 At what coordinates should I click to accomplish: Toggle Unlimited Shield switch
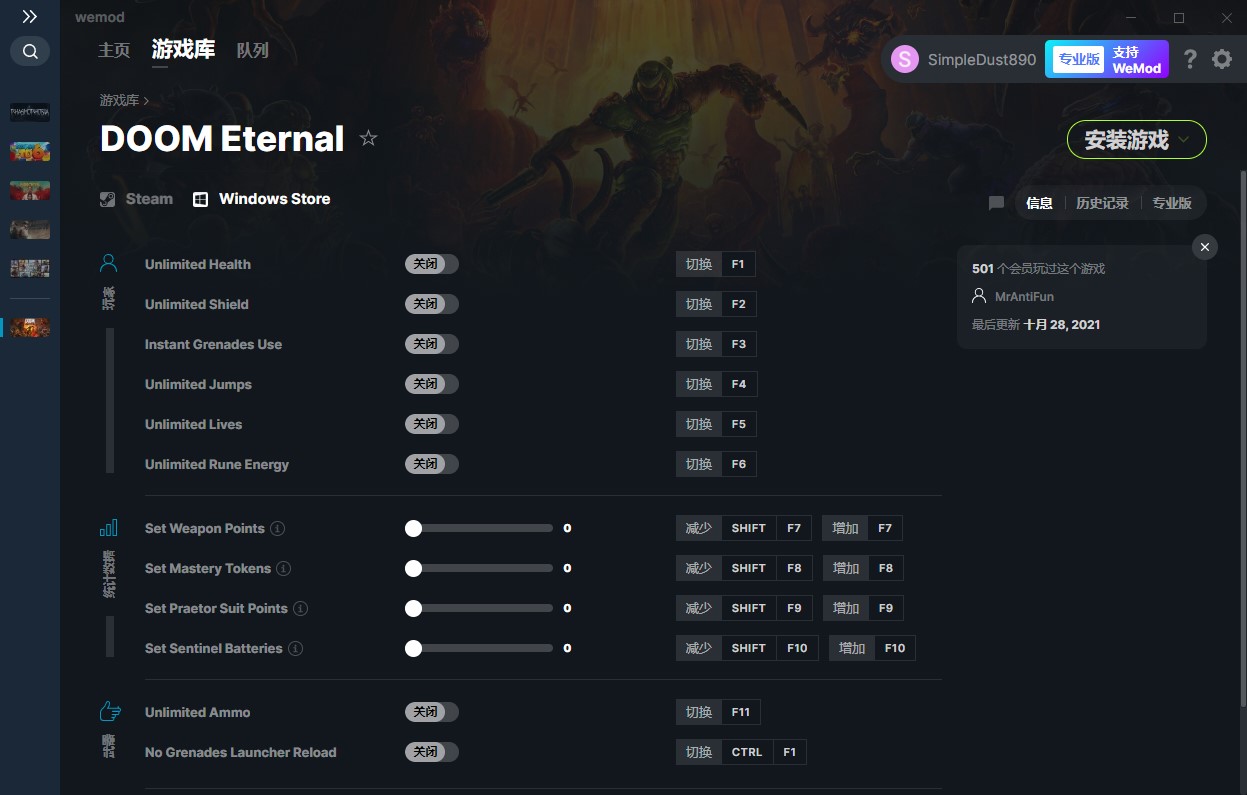[432, 304]
